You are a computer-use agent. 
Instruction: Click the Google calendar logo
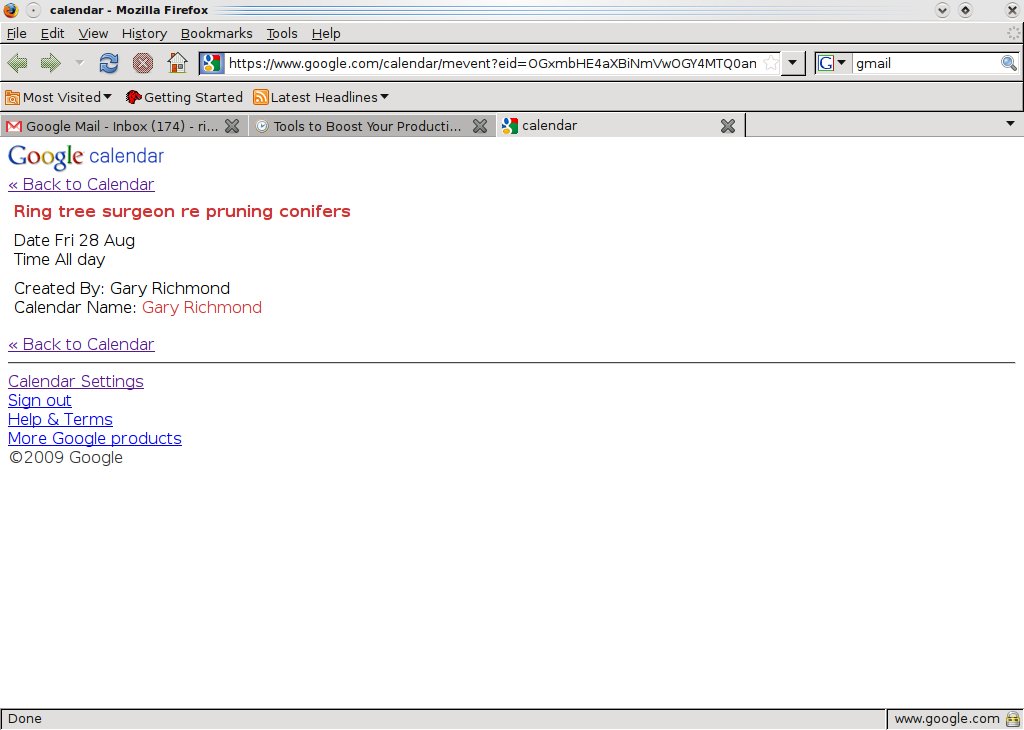point(86,156)
